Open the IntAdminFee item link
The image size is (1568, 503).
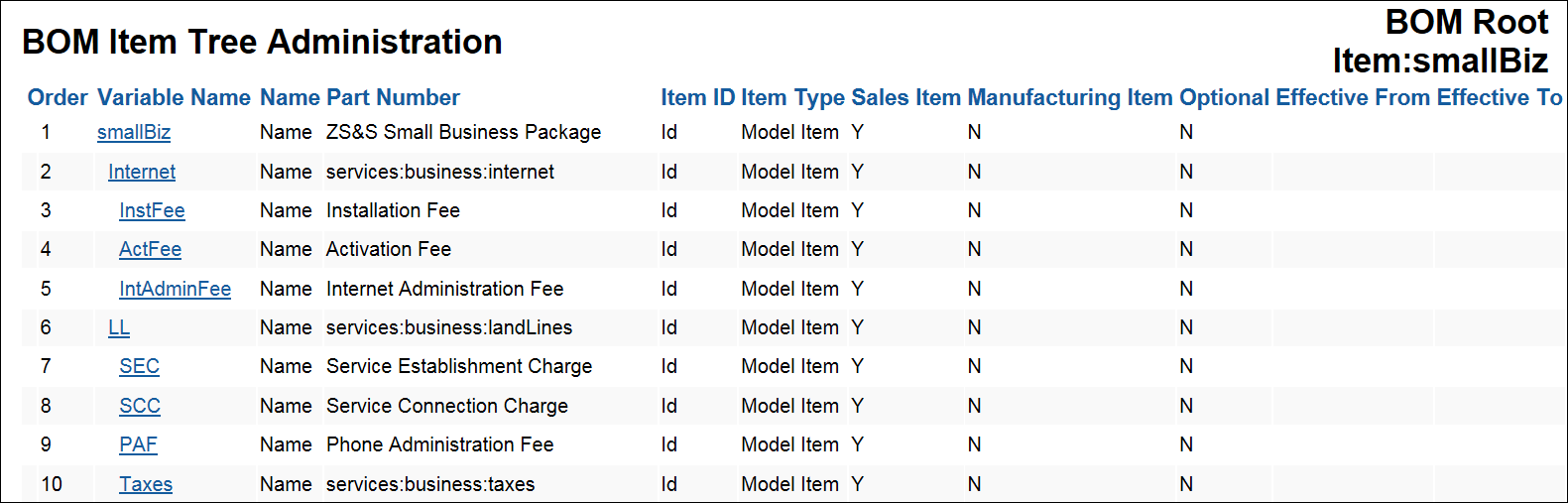point(175,289)
